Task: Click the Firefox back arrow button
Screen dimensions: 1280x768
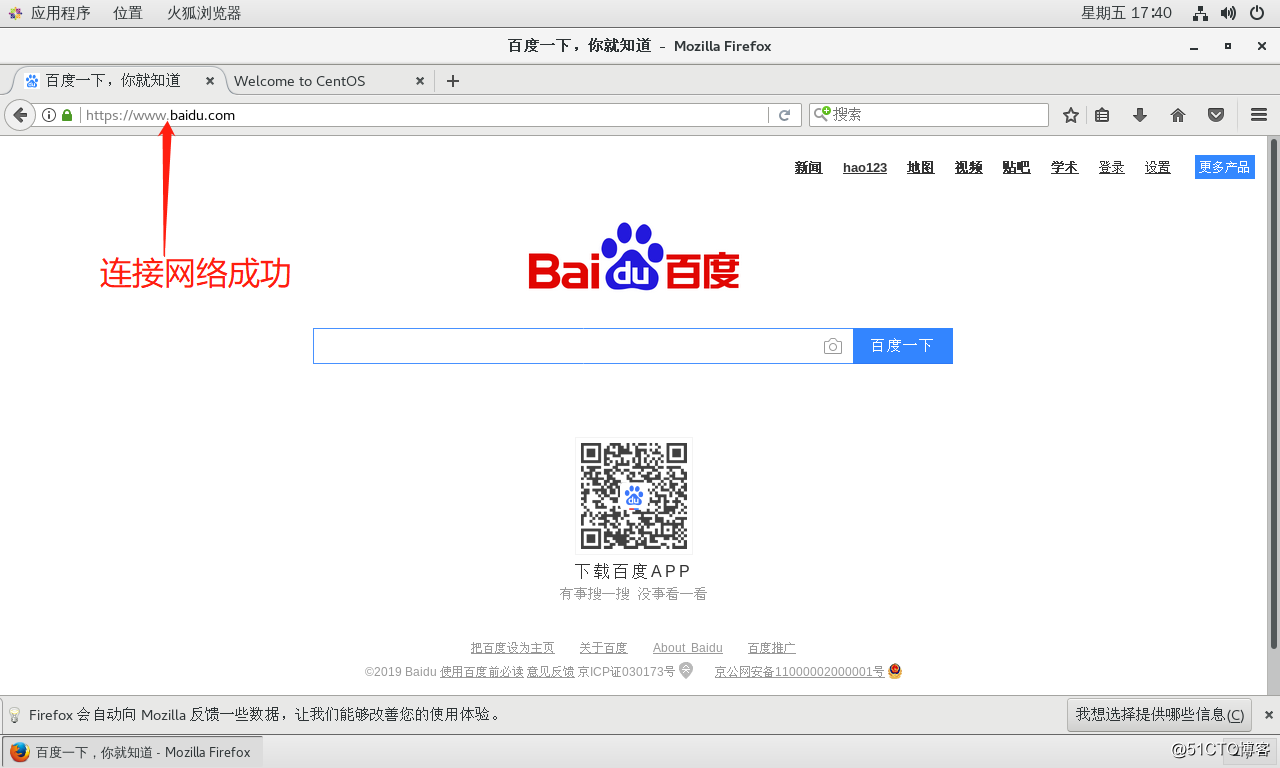Action: coord(19,115)
